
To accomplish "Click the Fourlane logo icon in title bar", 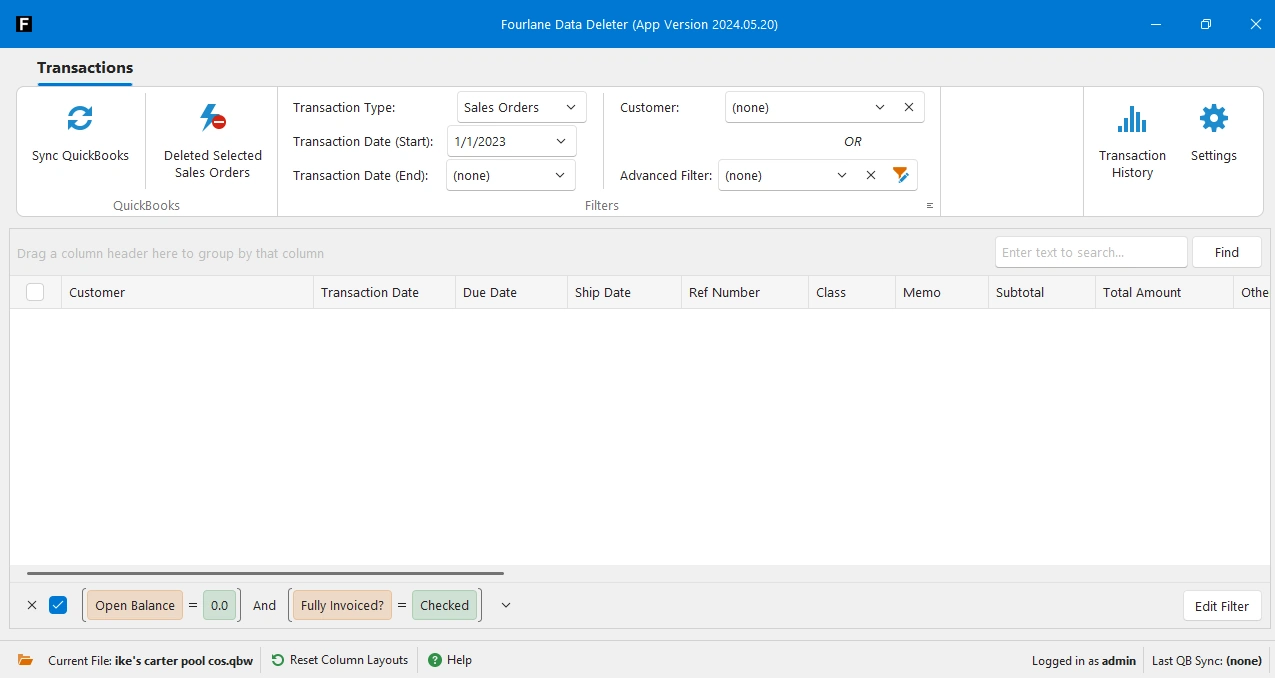I will (x=24, y=24).
